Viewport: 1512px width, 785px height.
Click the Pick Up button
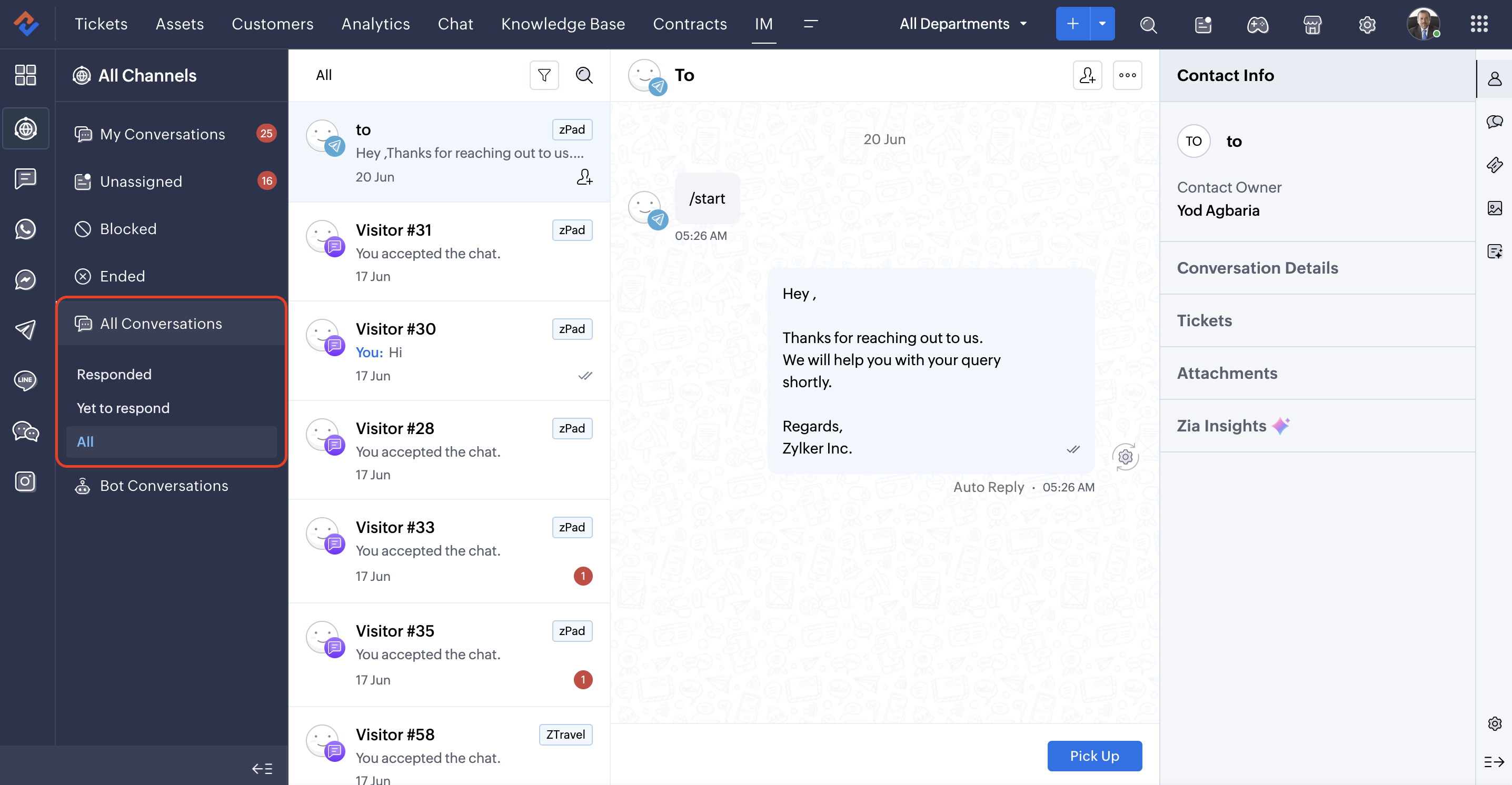(1095, 756)
